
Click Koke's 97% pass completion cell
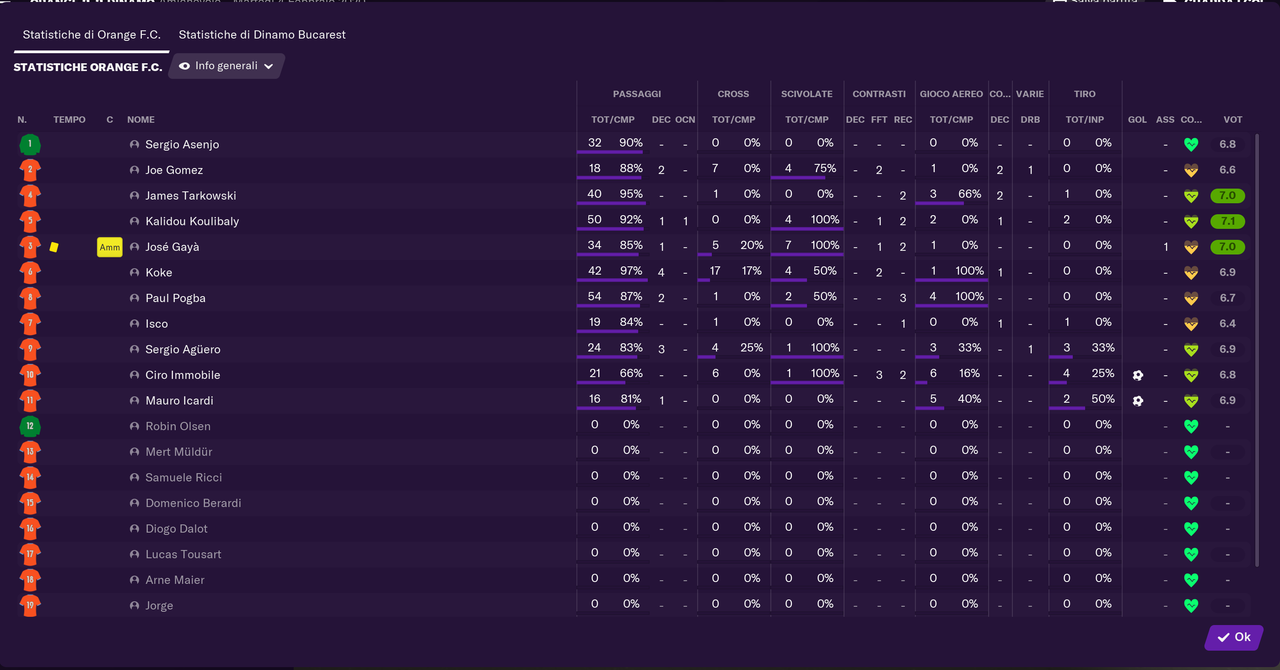(x=630, y=271)
